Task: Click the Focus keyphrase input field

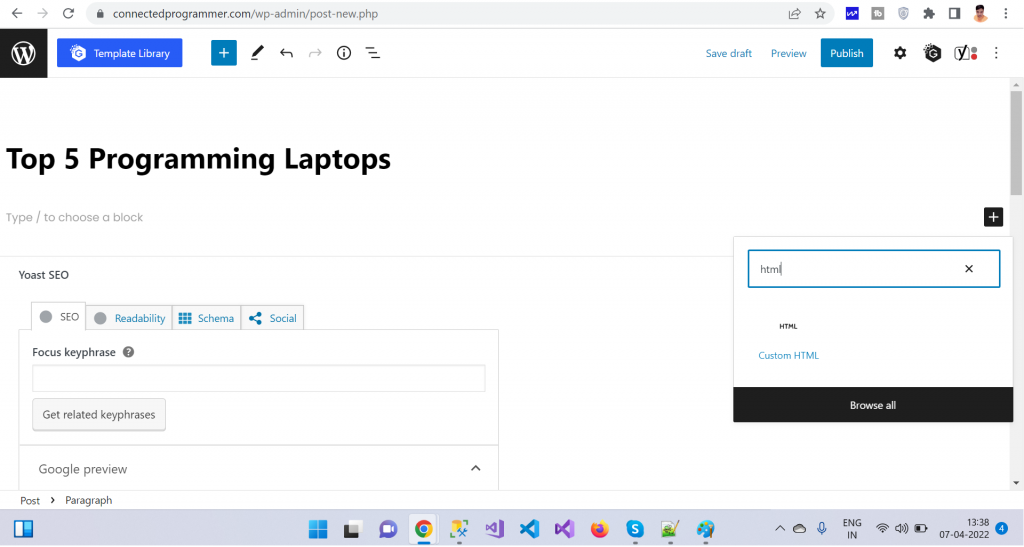Action: click(258, 378)
